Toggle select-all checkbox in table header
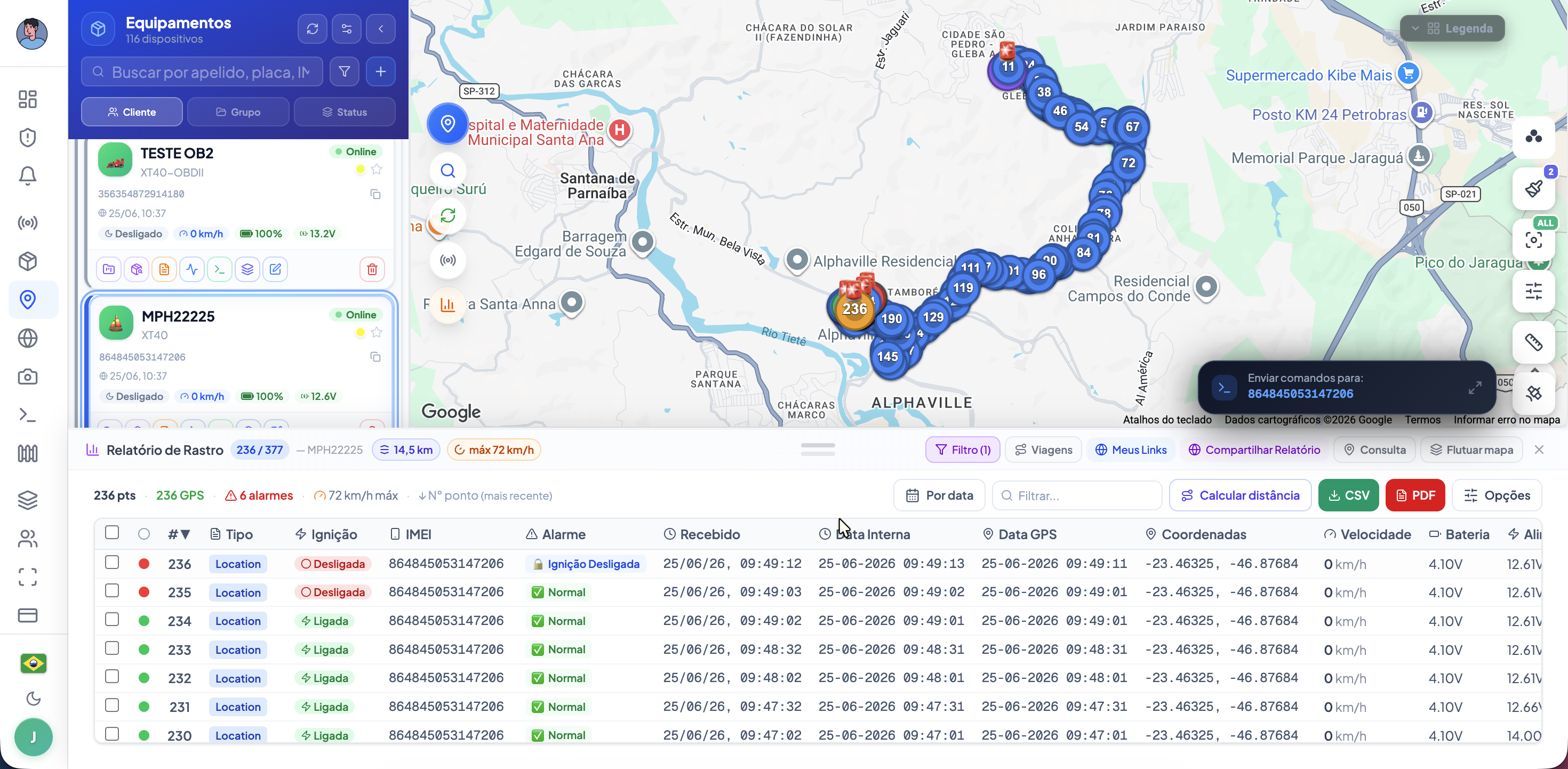Image resolution: width=1568 pixels, height=769 pixels. point(112,532)
